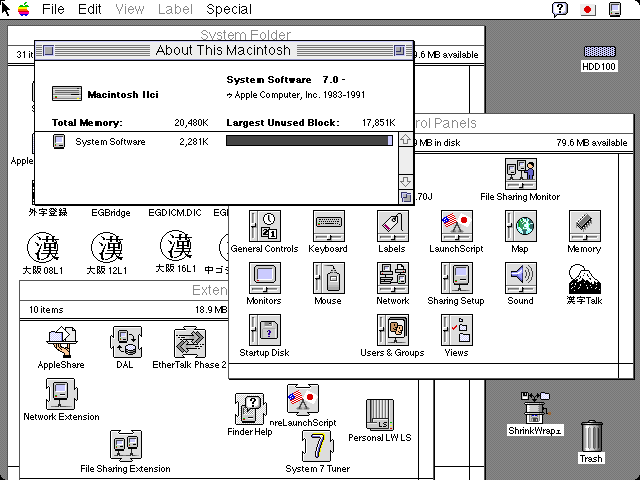This screenshot has width=640, height=480.
Task: Click the EGDICM.DIC file label
Action: [x=175, y=213]
